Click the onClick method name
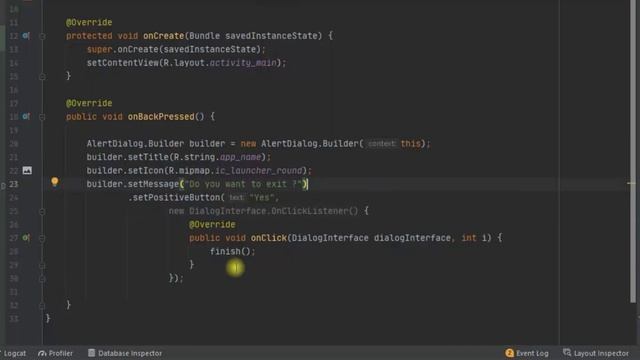The image size is (640, 360). click(269, 238)
